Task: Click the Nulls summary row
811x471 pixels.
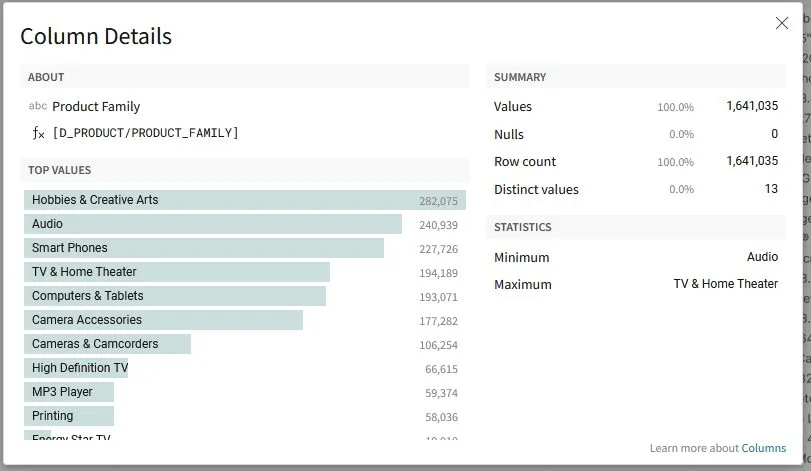Action: click(635, 134)
